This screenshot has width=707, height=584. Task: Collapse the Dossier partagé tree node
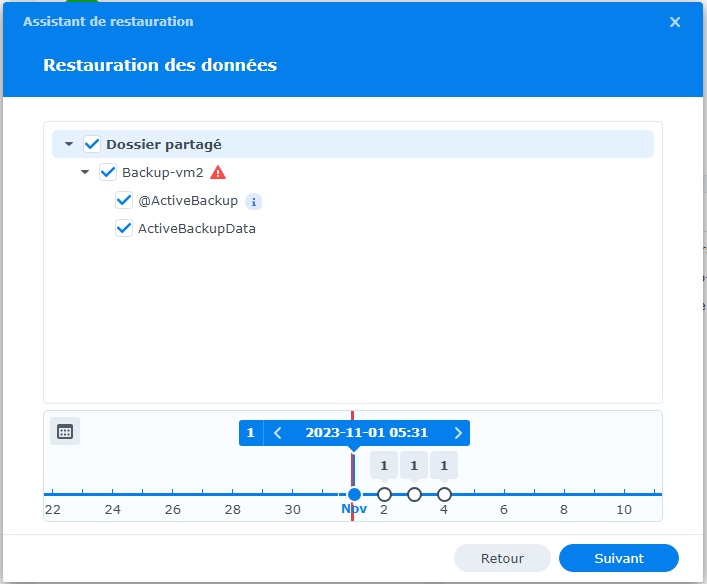pos(69,144)
